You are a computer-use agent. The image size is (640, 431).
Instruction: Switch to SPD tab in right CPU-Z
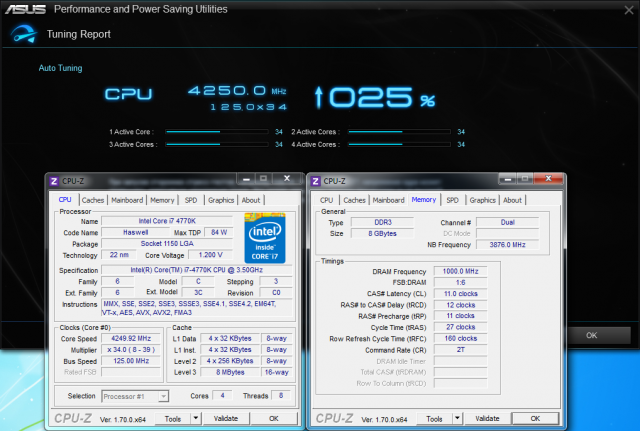pyautogui.click(x=452, y=200)
